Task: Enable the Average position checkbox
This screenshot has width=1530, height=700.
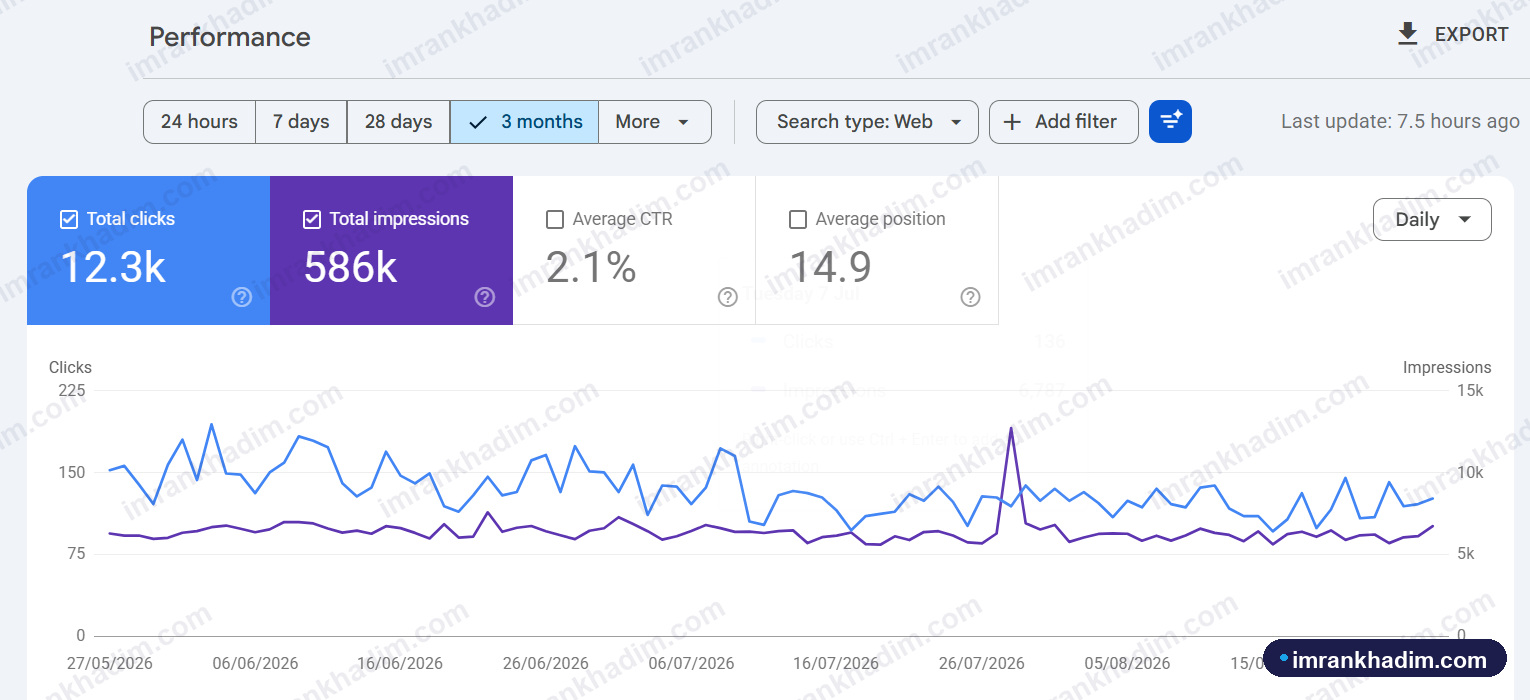Action: pyautogui.click(x=798, y=219)
